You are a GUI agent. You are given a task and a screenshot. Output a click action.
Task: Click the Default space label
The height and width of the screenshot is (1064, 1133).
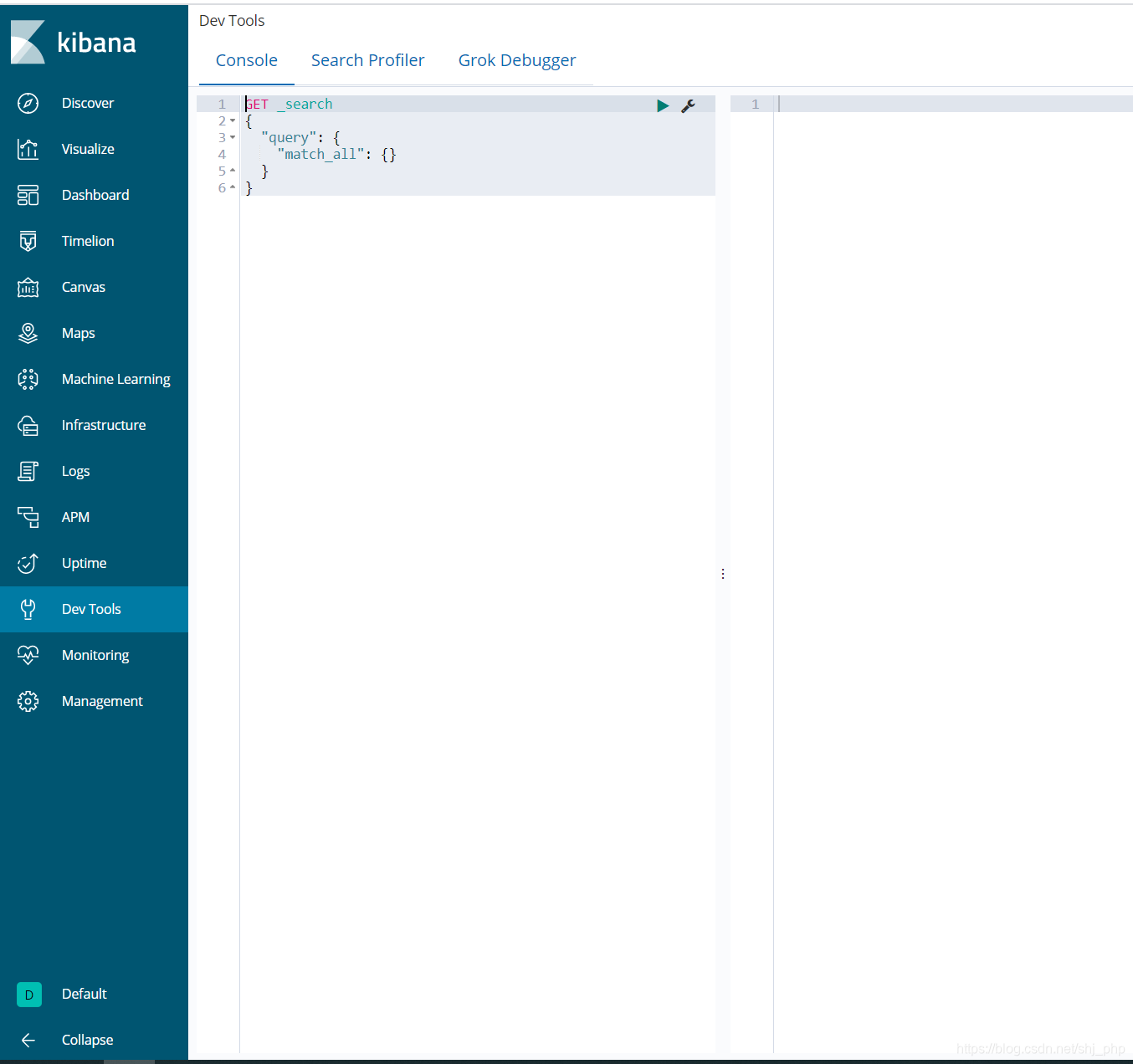point(85,994)
